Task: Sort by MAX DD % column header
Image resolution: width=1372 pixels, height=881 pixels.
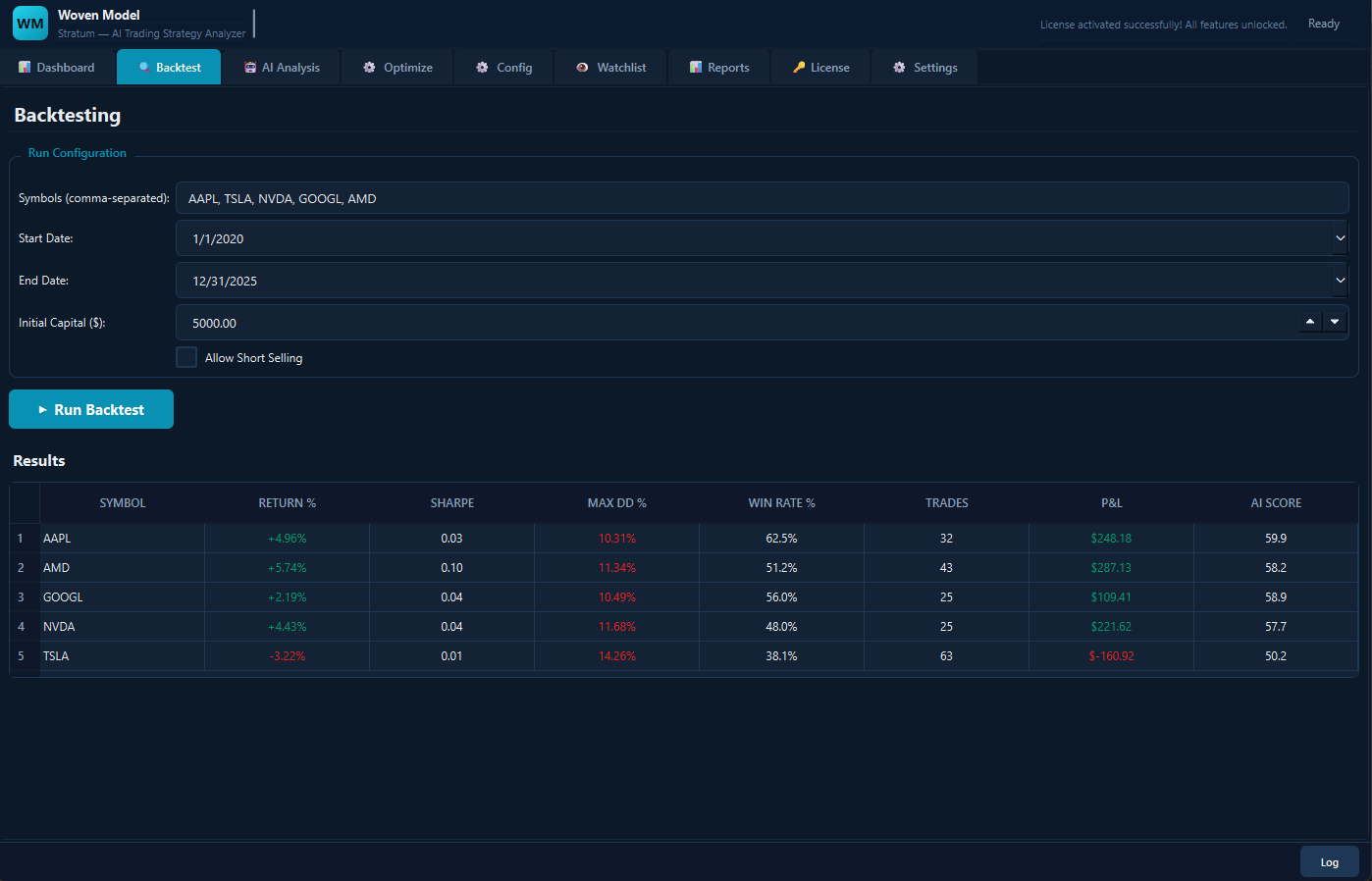Action: [x=617, y=503]
